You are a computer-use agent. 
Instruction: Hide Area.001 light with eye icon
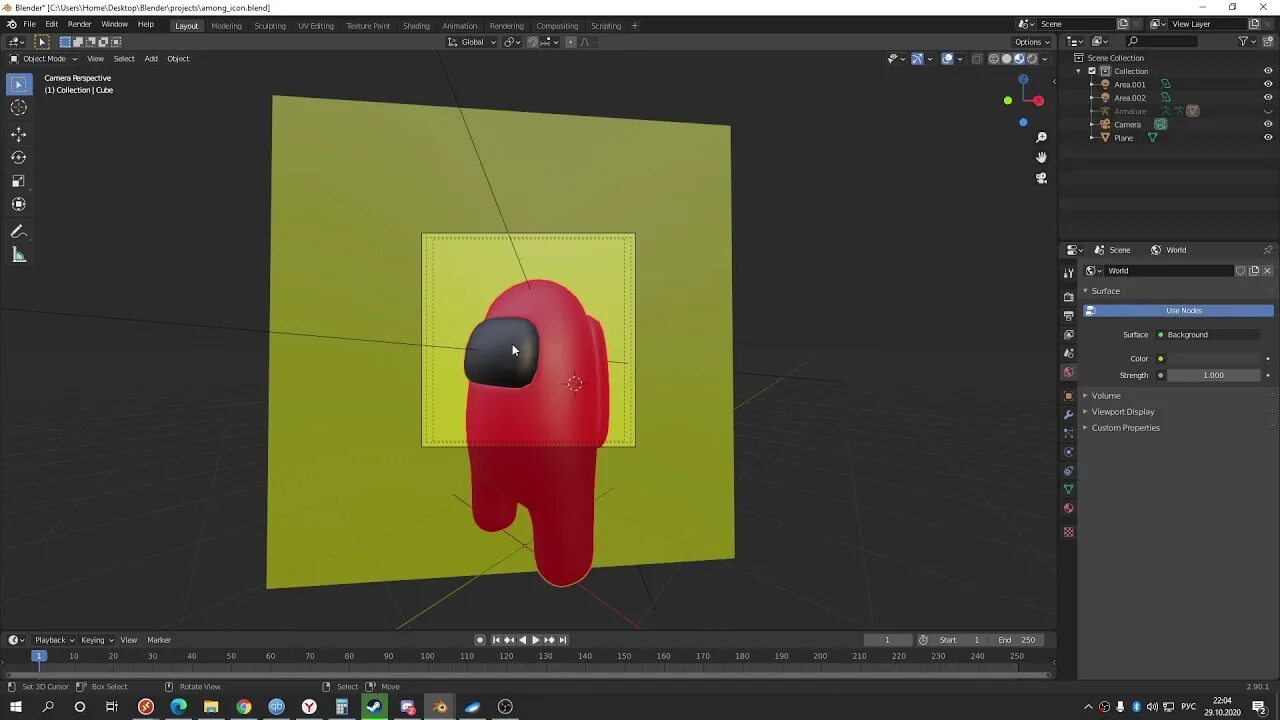click(1268, 84)
